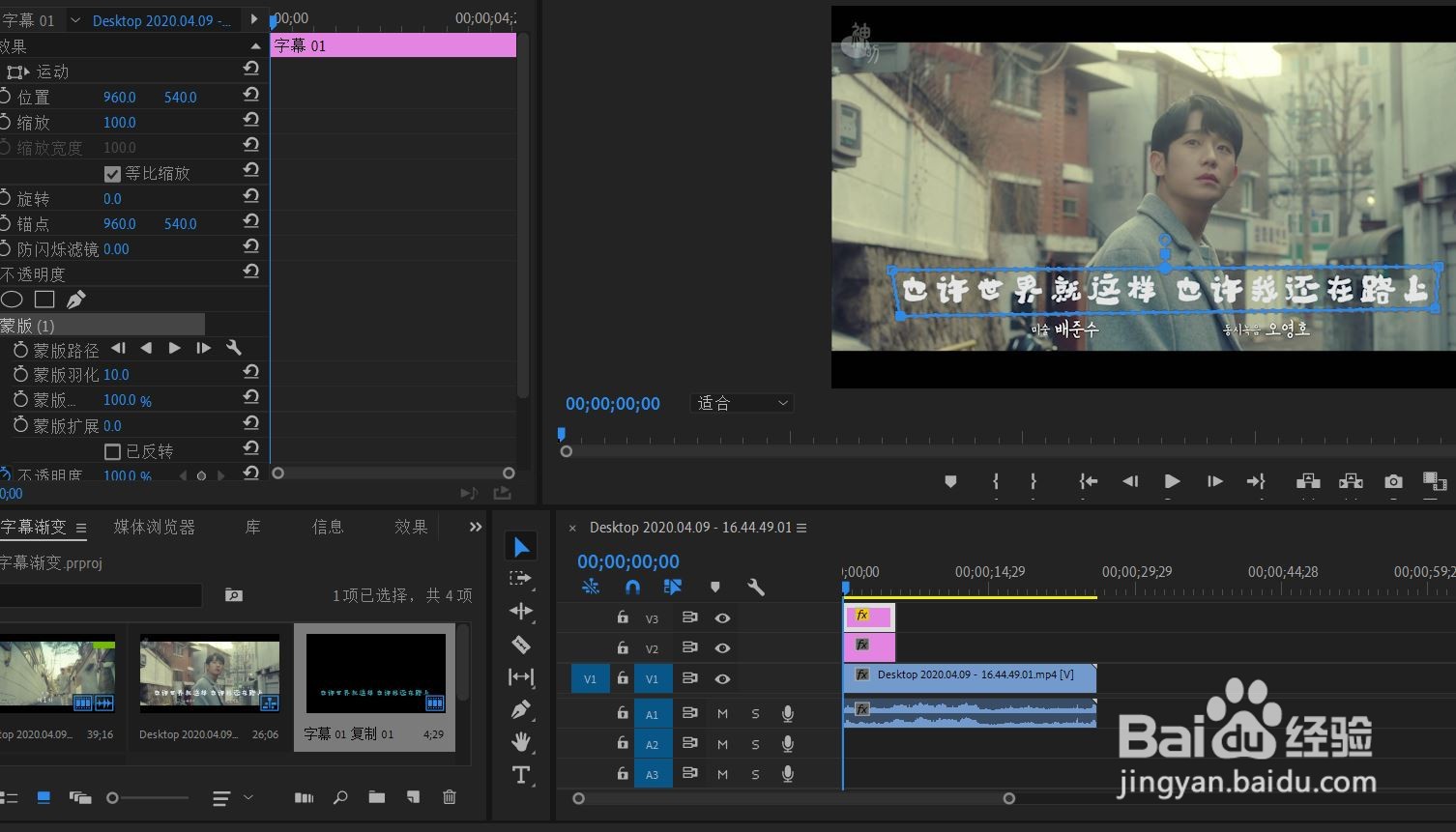
Task: Click Automate to Sequence icon
Action: pos(304,797)
